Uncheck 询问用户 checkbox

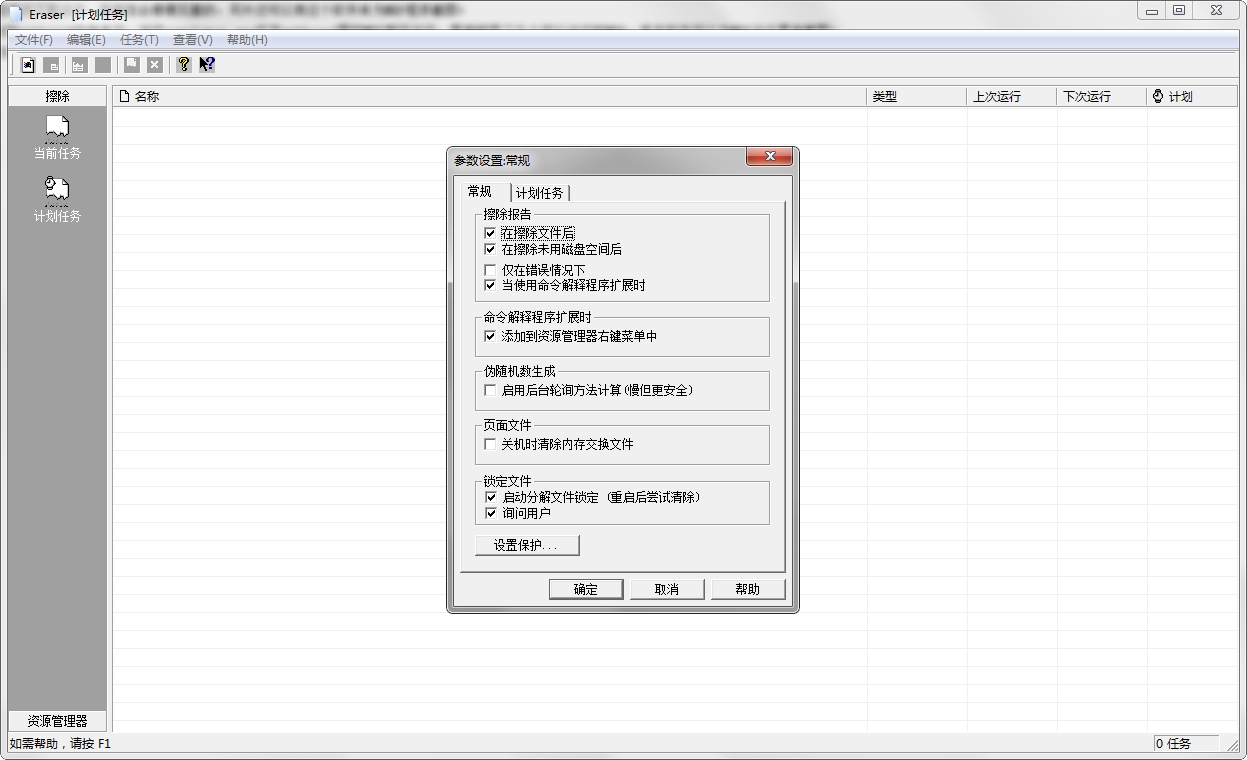[490, 513]
